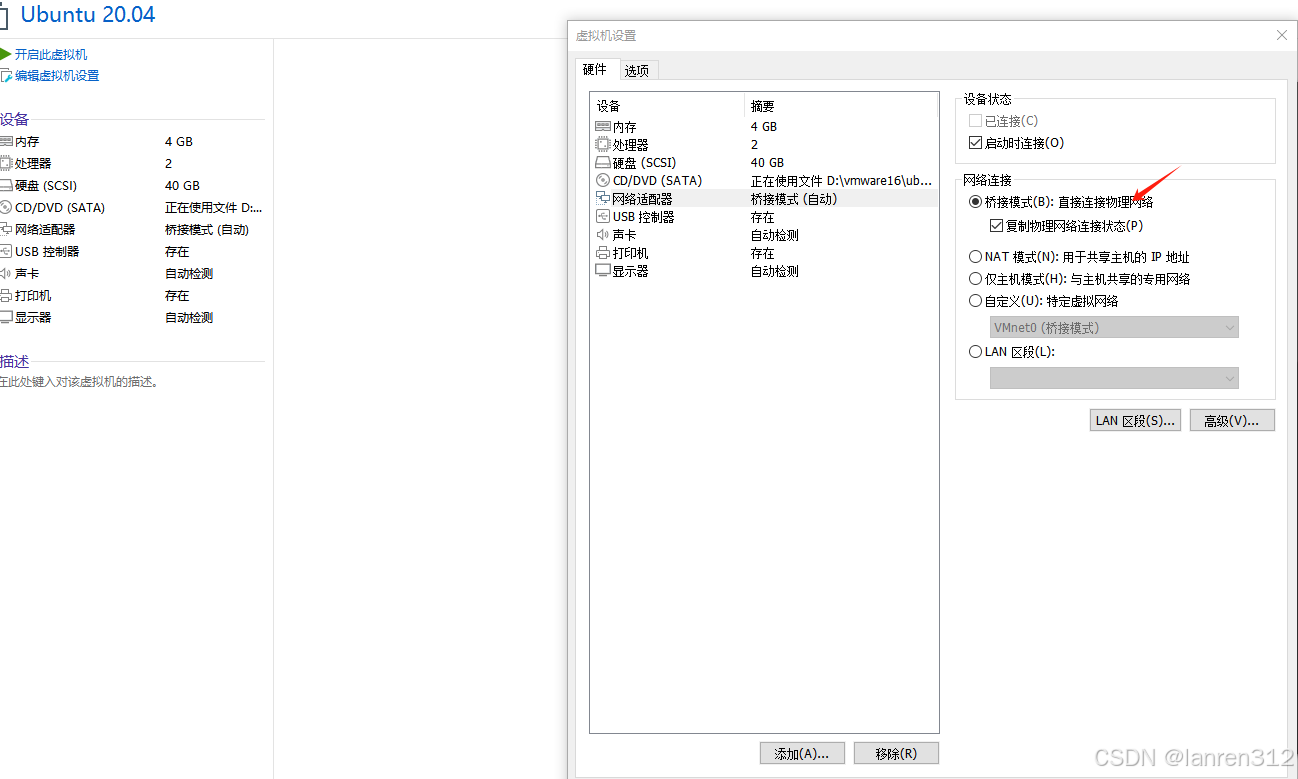Click the 描述 description text field
Viewport: 1298px width, 779px height.
click(x=82, y=382)
